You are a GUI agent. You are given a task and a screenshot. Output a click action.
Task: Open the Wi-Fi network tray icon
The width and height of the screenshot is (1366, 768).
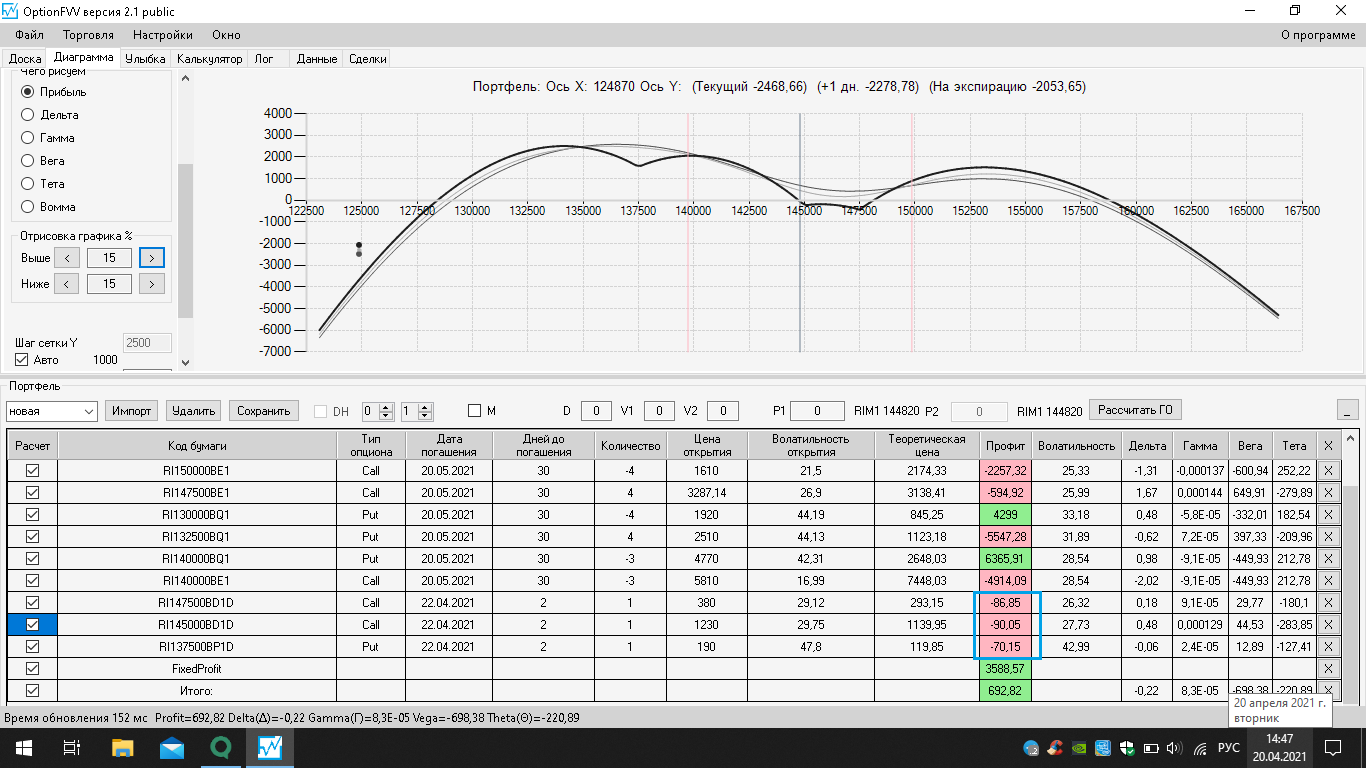[1200, 748]
